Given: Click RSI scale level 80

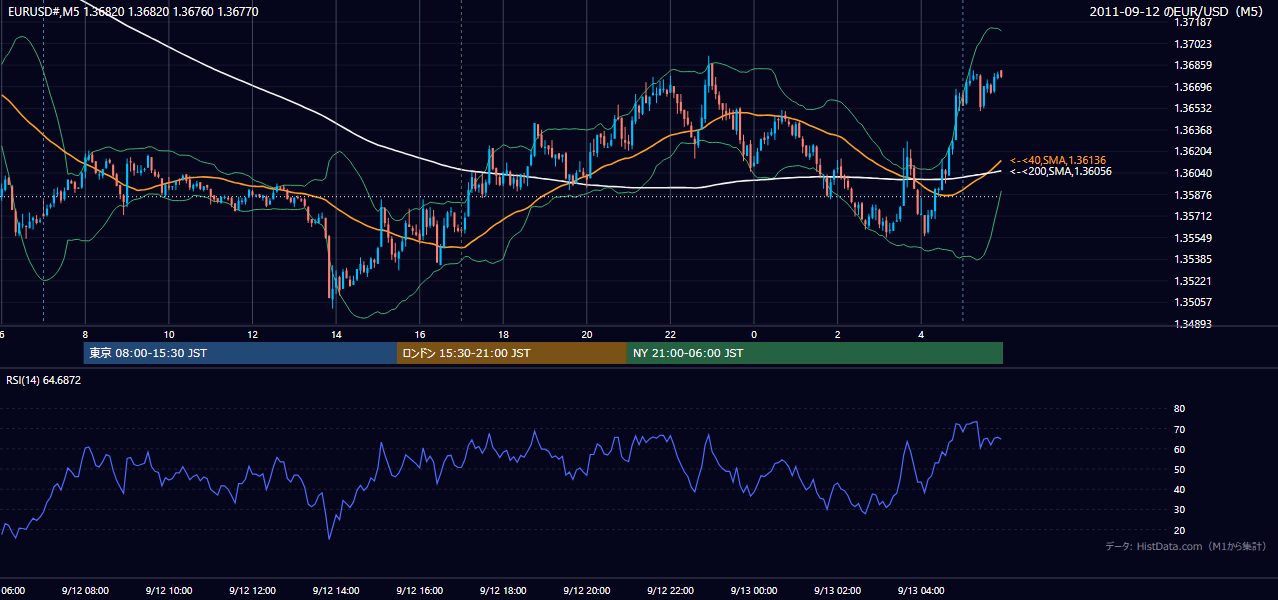Looking at the screenshot, I should (1179, 409).
